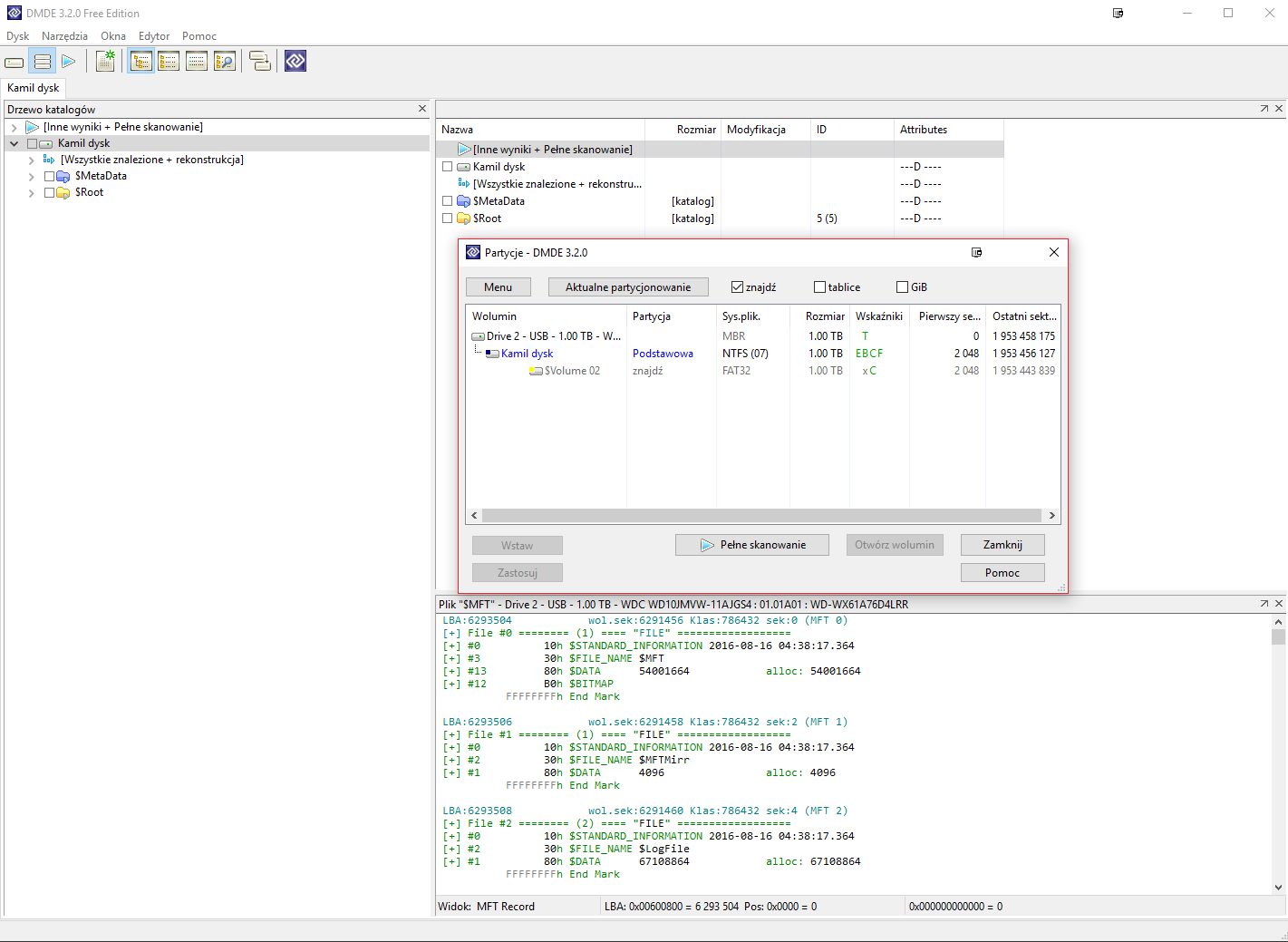Check the $Root box in directory tree
The image size is (1288, 942).
[x=50, y=192]
